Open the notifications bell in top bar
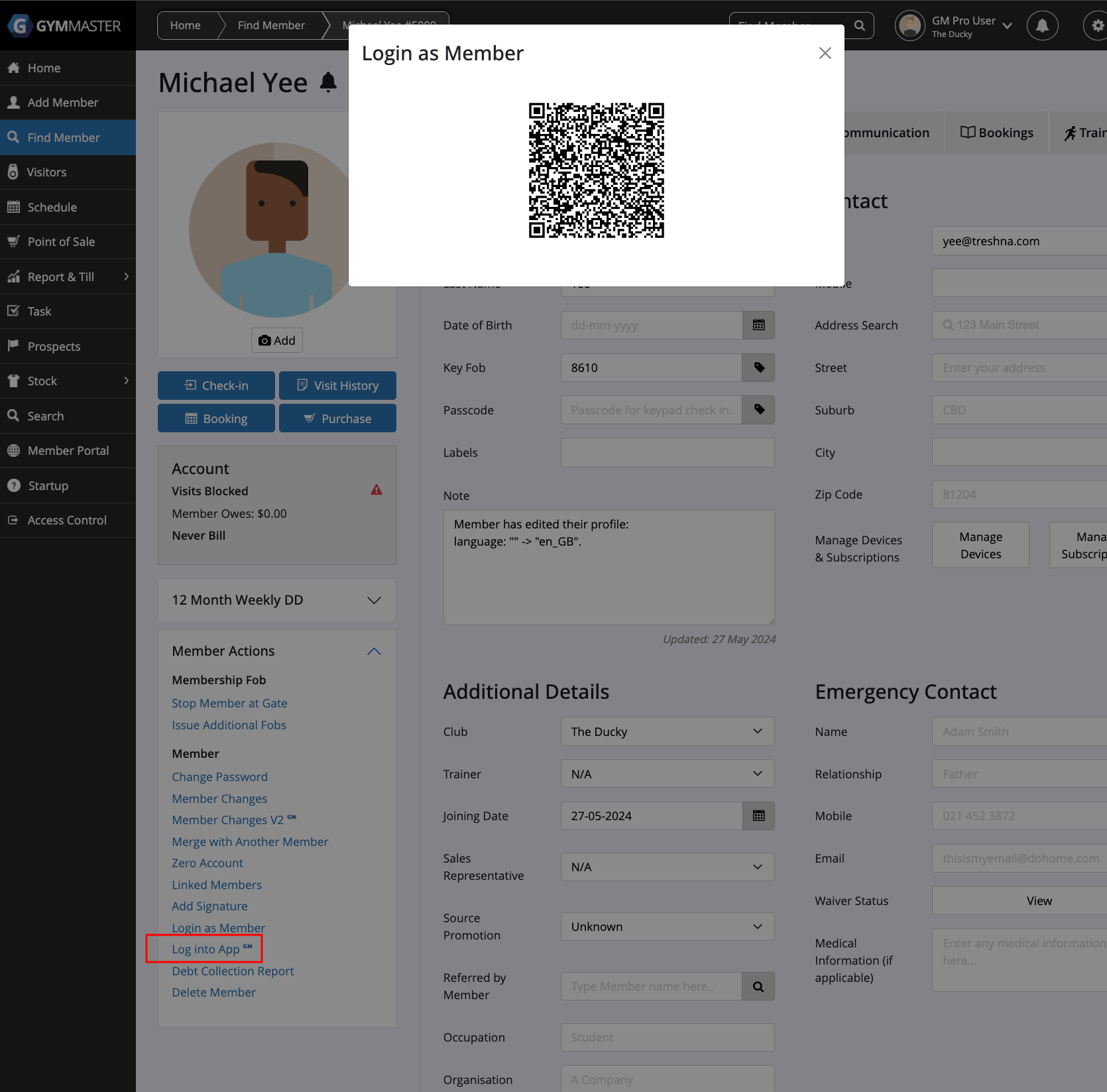 [x=1042, y=26]
